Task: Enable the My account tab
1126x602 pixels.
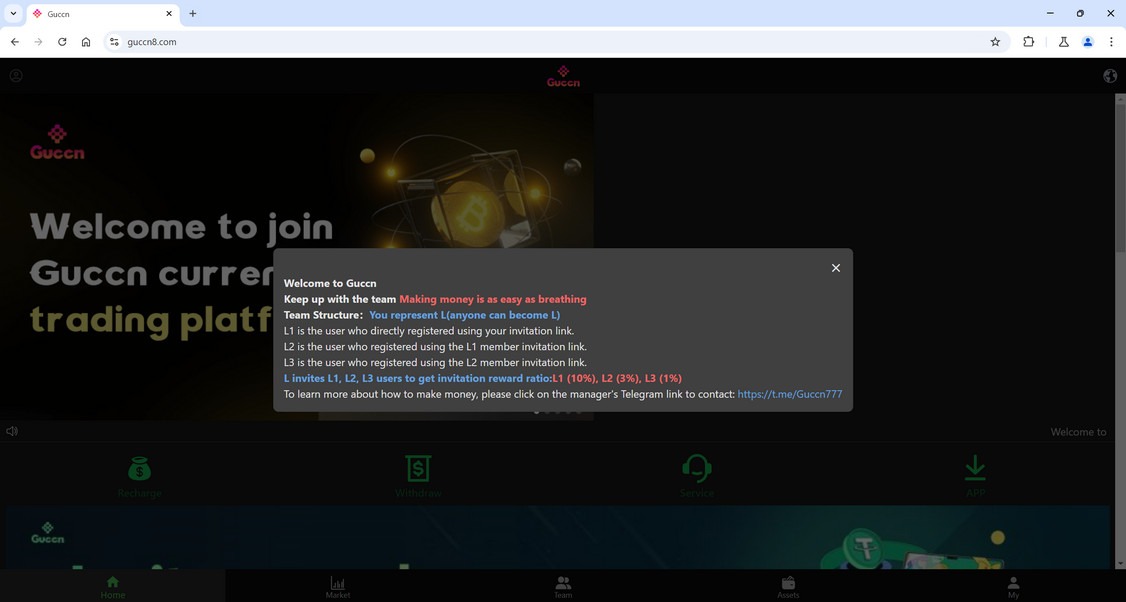Action: tap(1014, 583)
